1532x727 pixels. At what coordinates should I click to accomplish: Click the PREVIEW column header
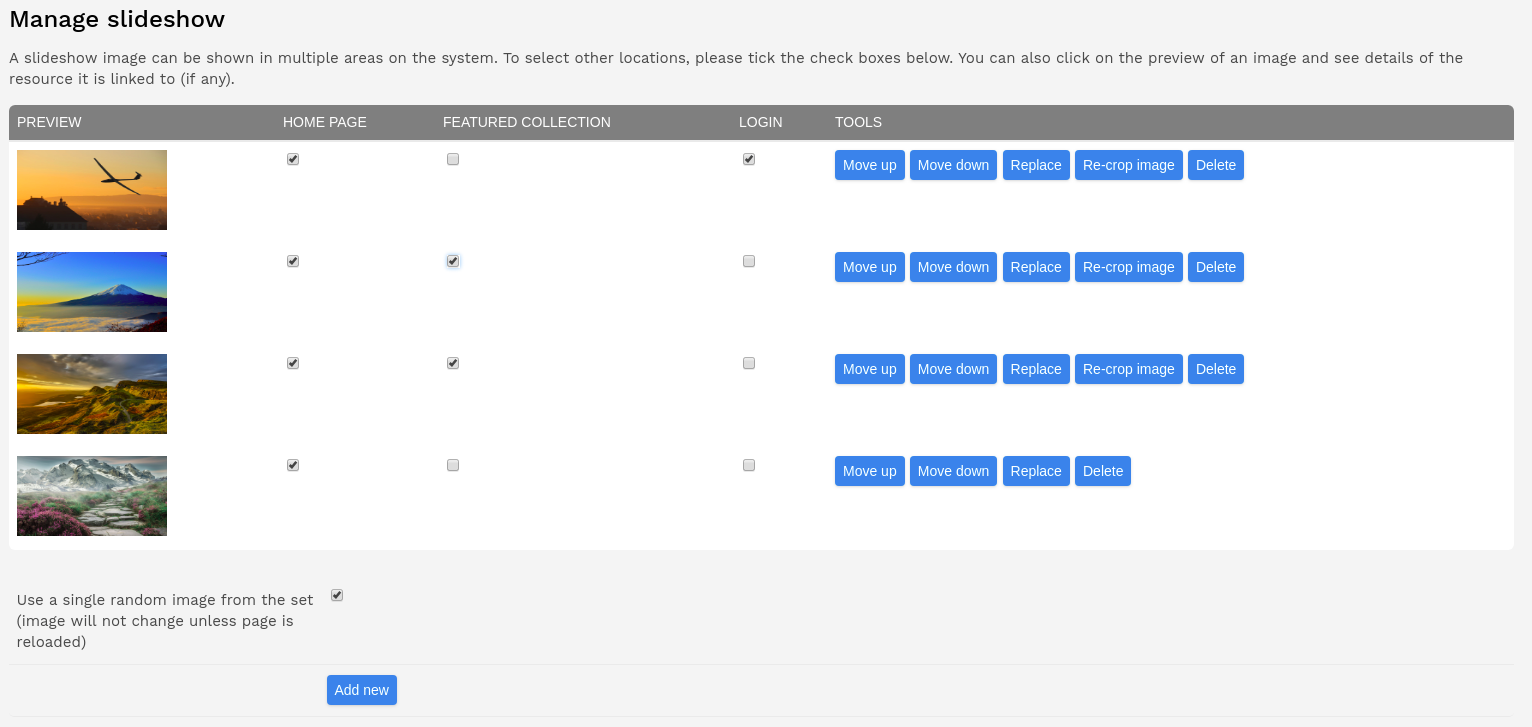click(49, 122)
